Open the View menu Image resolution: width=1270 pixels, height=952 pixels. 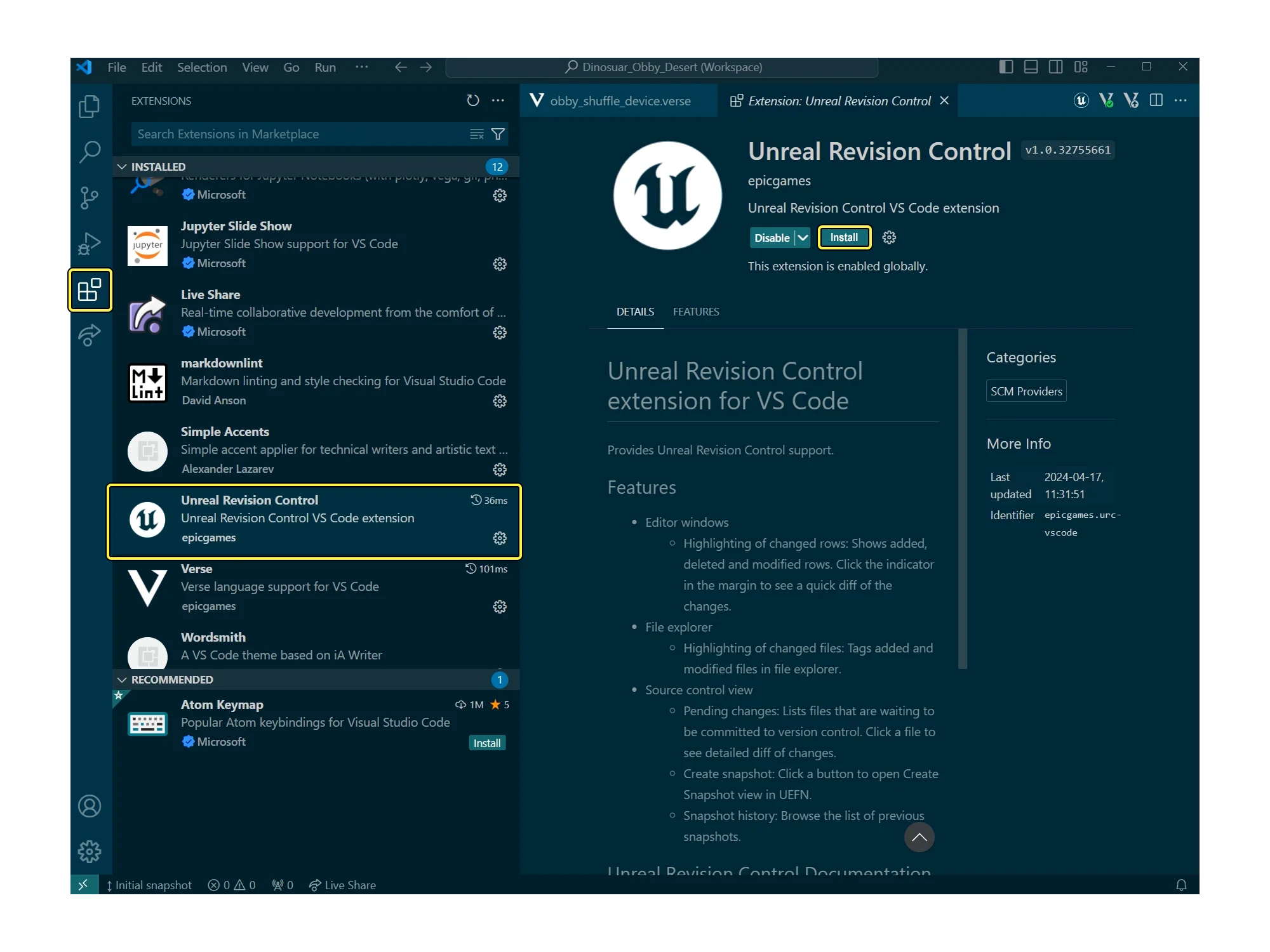click(255, 67)
